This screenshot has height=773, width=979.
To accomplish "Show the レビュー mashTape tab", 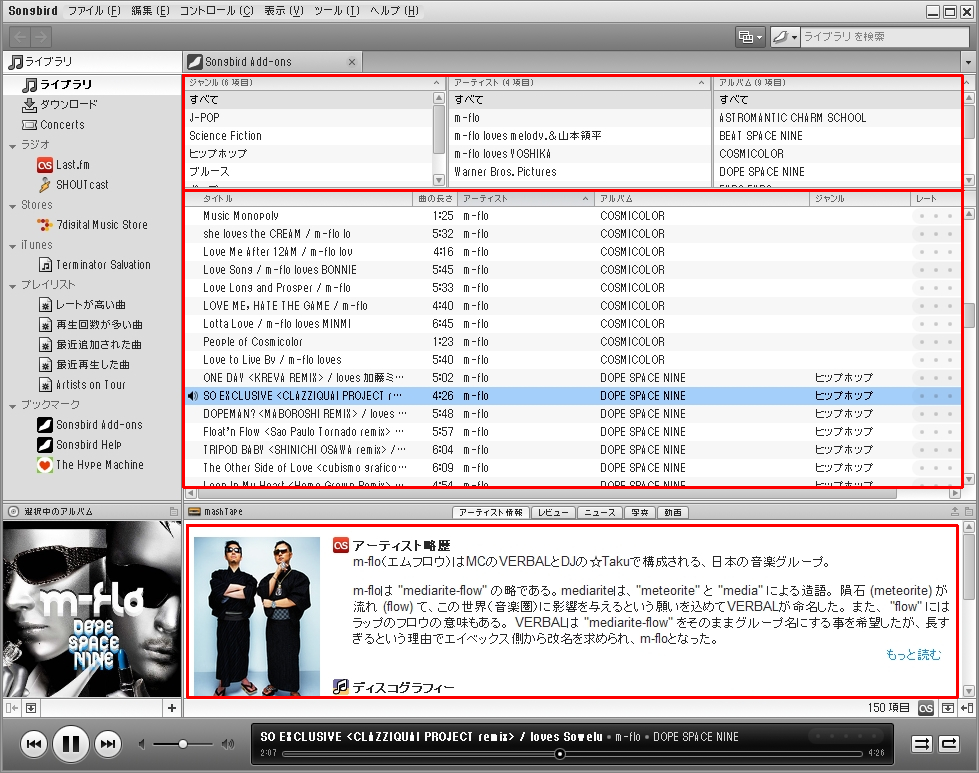I will tap(553, 513).
